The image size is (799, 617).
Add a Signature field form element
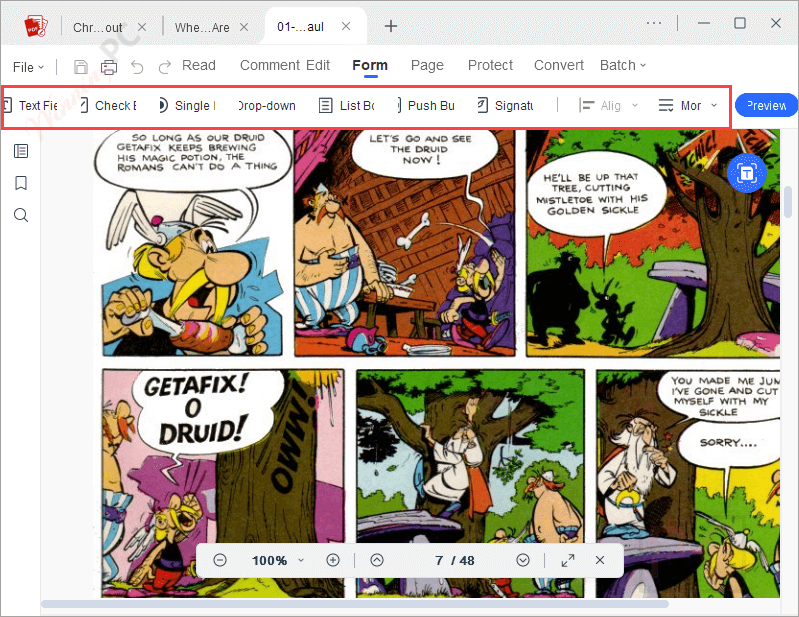click(x=505, y=105)
